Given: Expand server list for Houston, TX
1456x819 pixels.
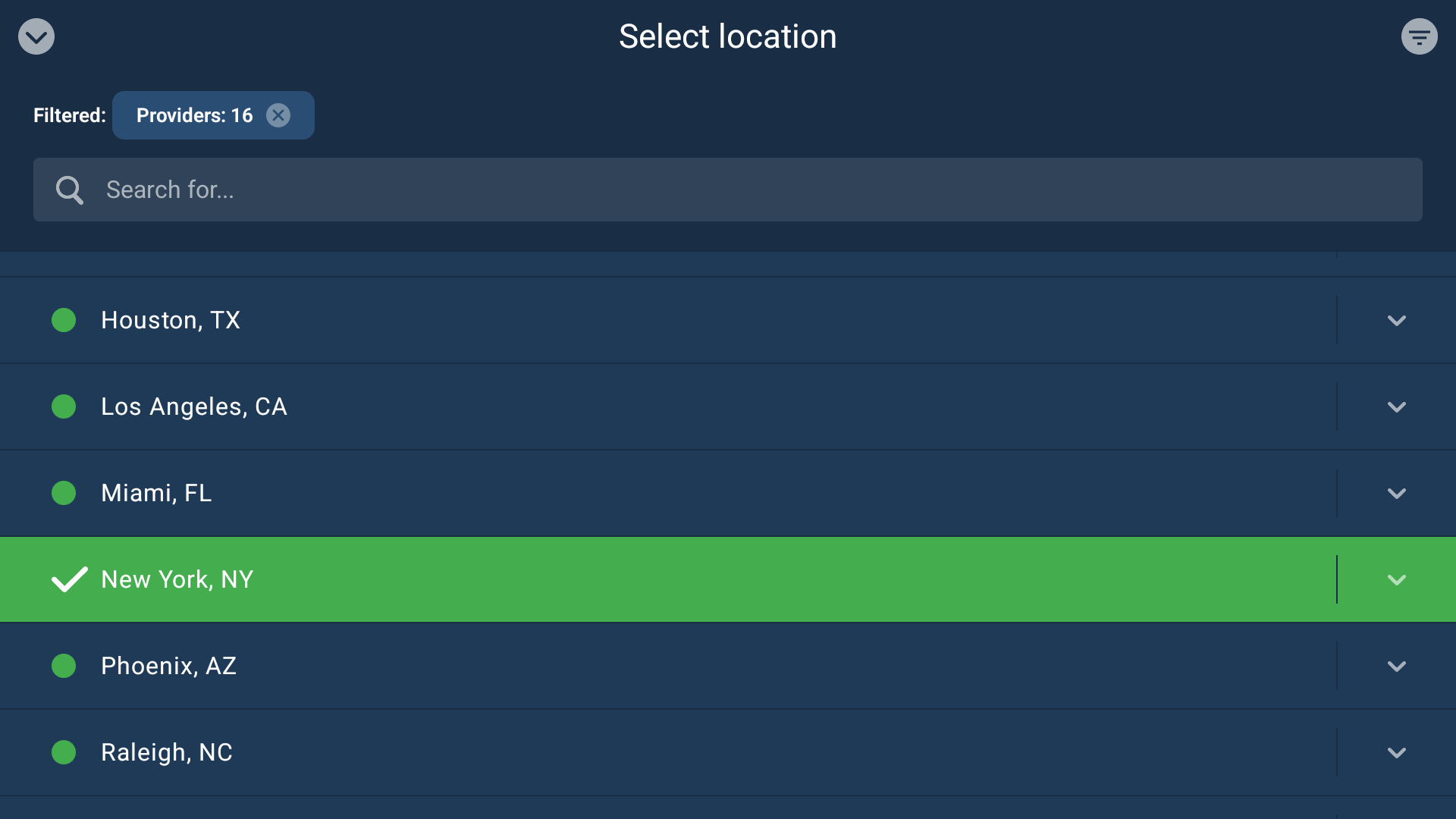Looking at the screenshot, I should point(1397,320).
